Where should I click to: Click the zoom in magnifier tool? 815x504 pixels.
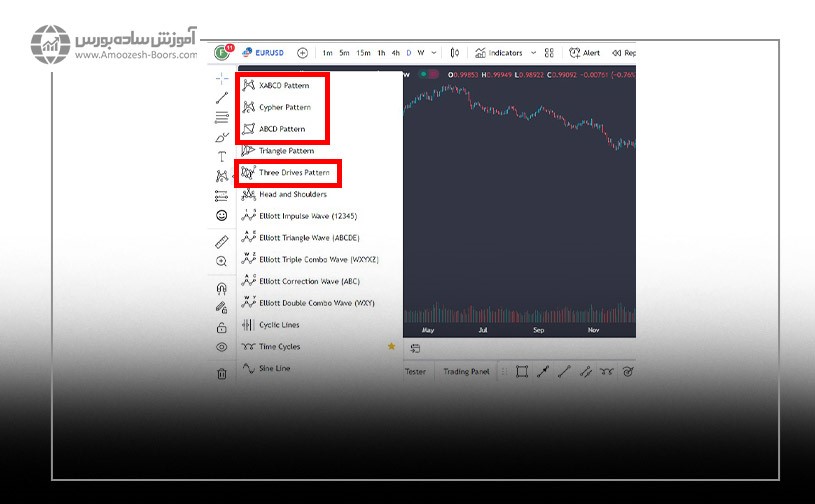click(221, 261)
